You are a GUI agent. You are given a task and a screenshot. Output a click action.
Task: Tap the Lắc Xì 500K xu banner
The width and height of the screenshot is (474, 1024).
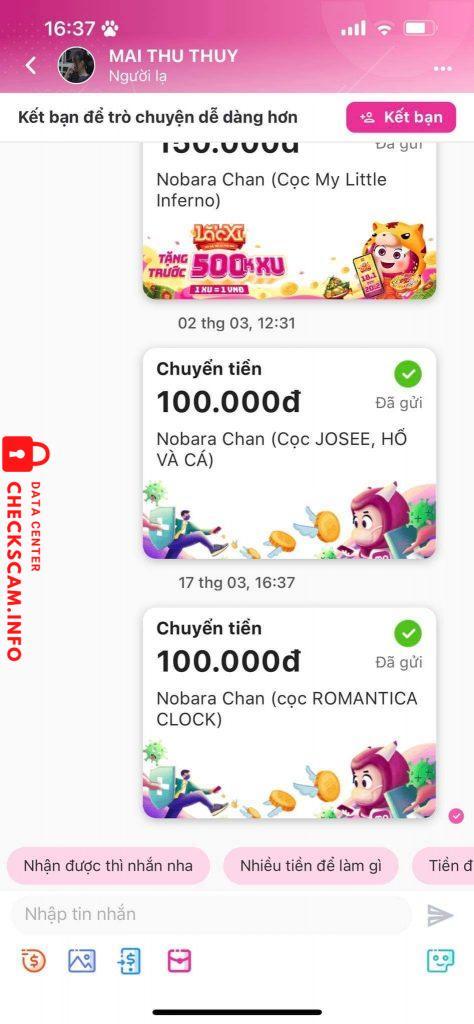pyautogui.click(x=289, y=259)
